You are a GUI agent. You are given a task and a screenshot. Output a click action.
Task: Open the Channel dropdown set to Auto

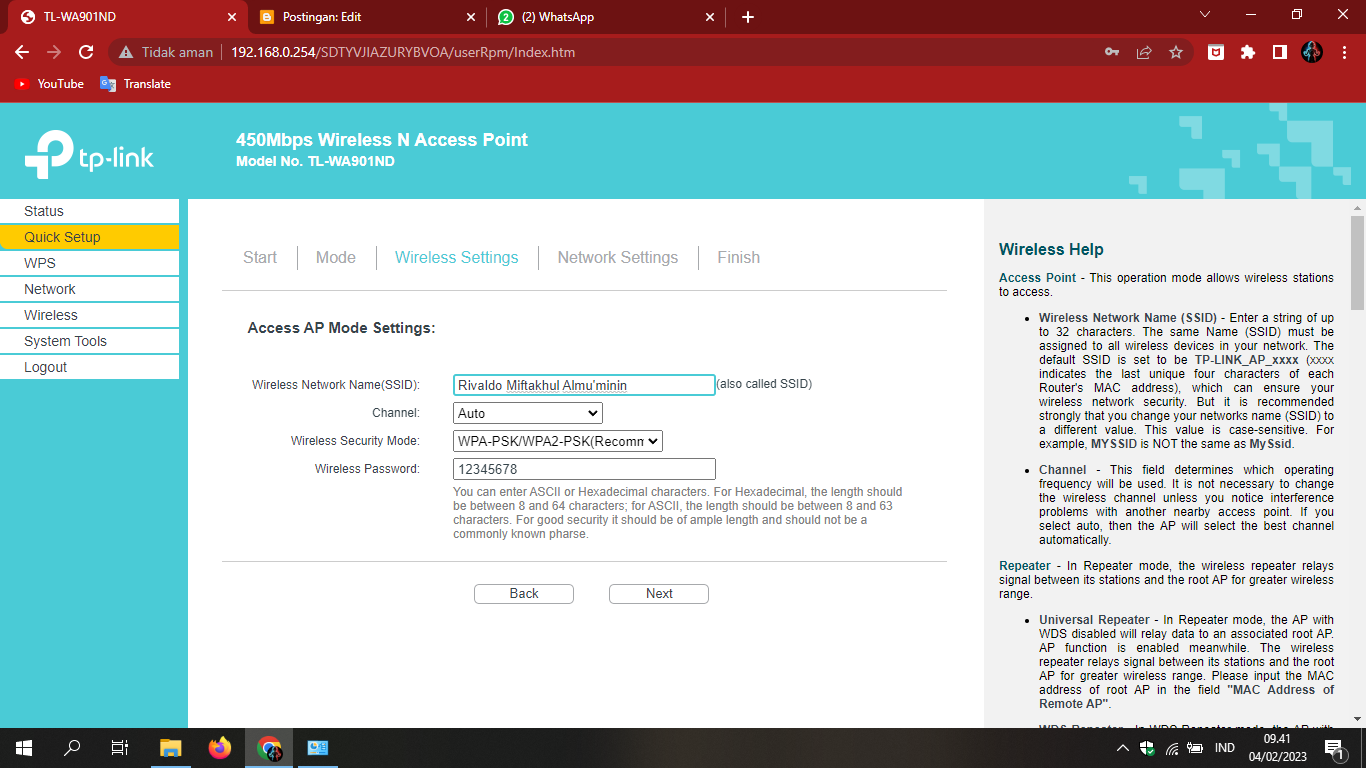pyautogui.click(x=528, y=413)
